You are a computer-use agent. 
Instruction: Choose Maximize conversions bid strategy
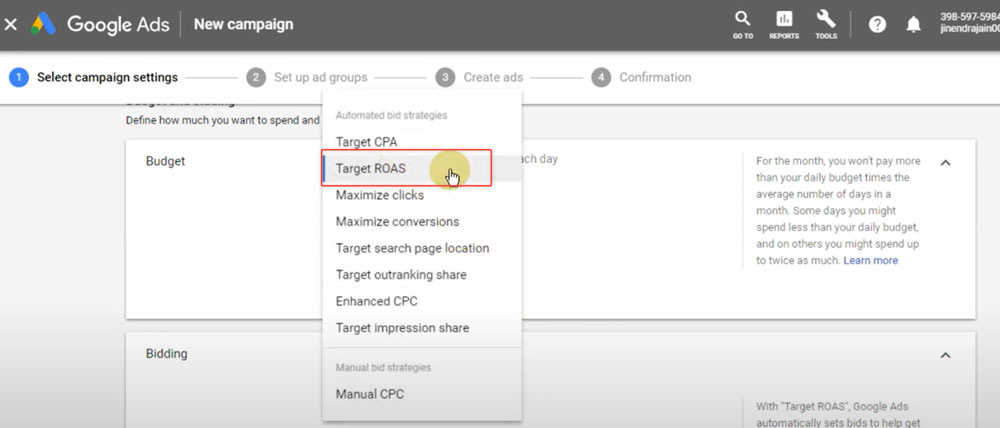[422, 222]
